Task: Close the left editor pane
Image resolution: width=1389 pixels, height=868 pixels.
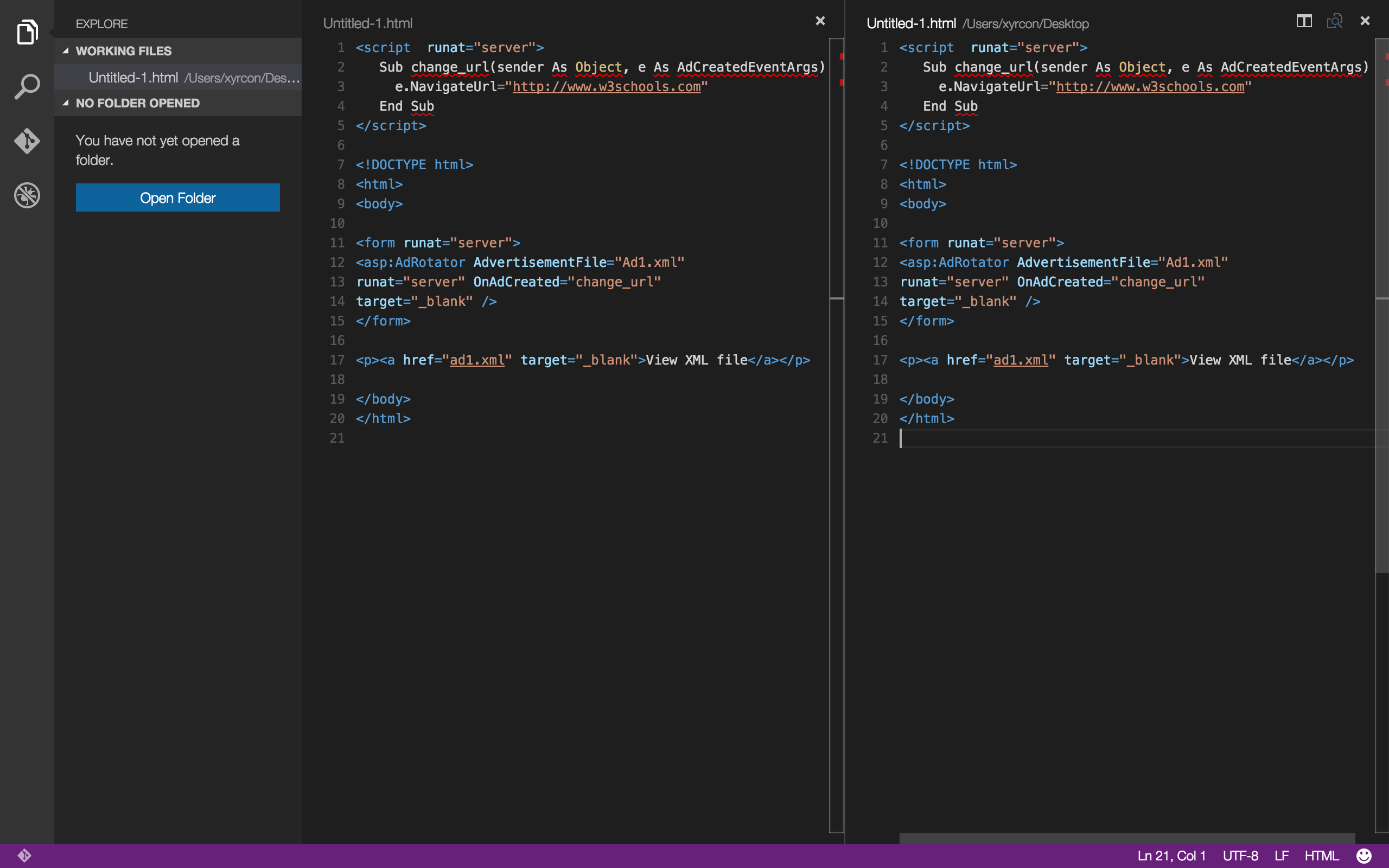Action: click(820, 21)
